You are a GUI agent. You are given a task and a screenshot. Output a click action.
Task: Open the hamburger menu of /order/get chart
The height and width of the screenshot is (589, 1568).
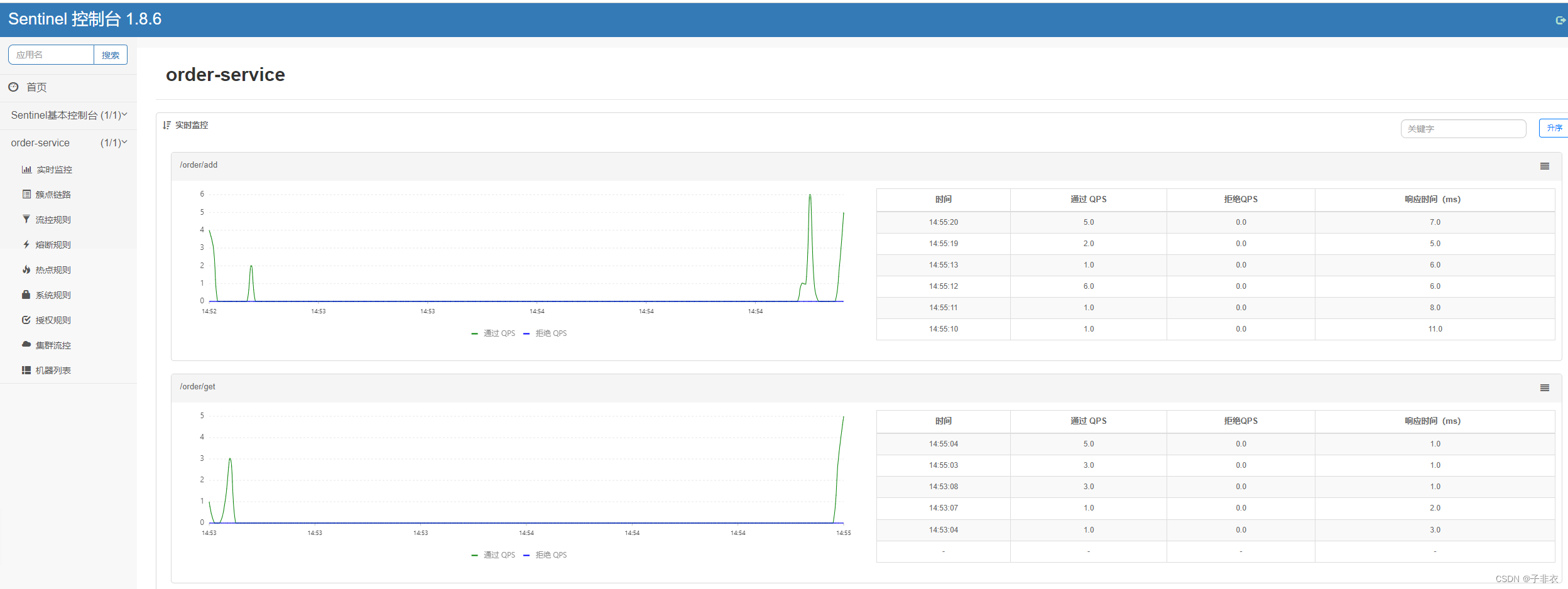1545,388
